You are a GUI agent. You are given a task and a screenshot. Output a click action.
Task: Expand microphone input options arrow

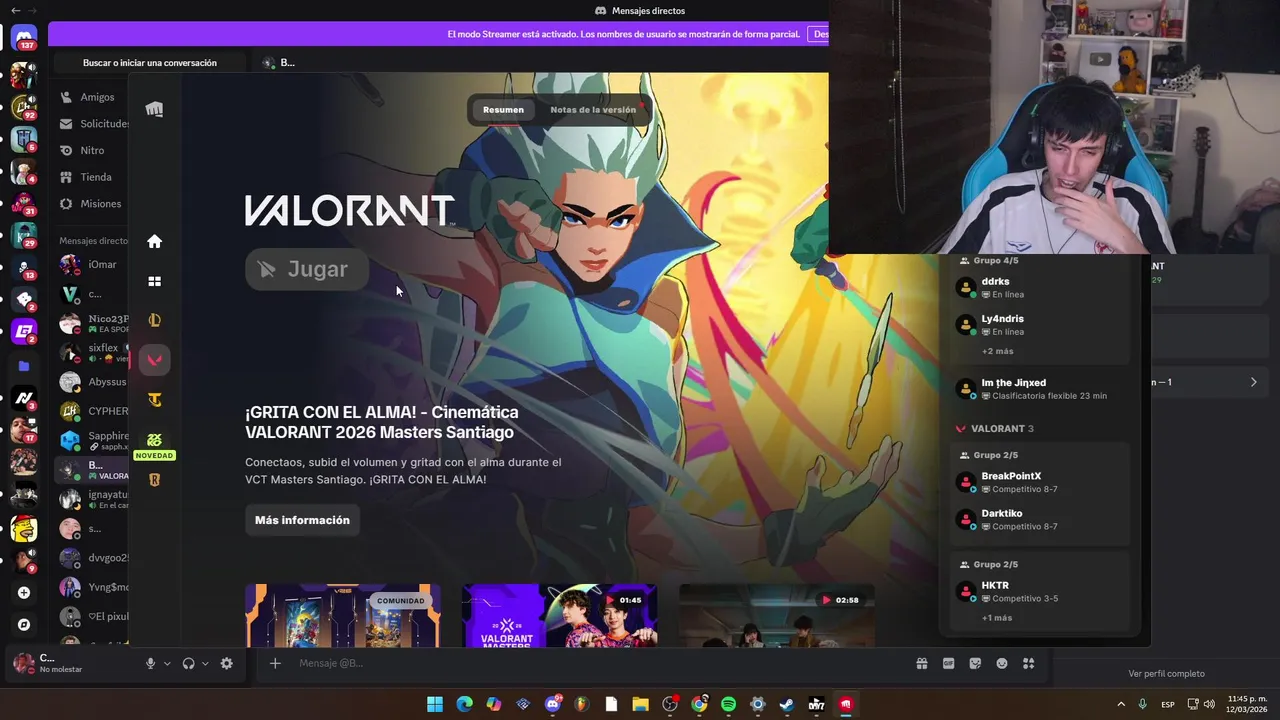point(167,663)
